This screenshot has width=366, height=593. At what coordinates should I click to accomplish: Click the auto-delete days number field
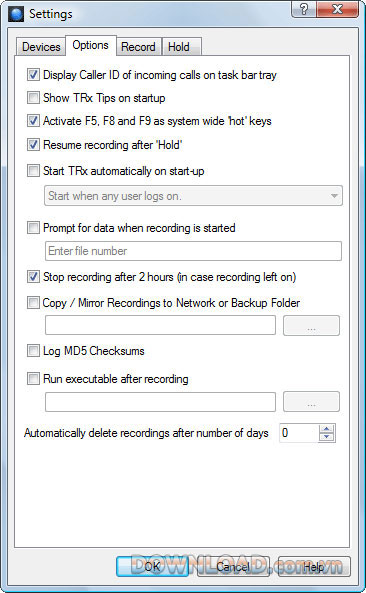tap(299, 433)
